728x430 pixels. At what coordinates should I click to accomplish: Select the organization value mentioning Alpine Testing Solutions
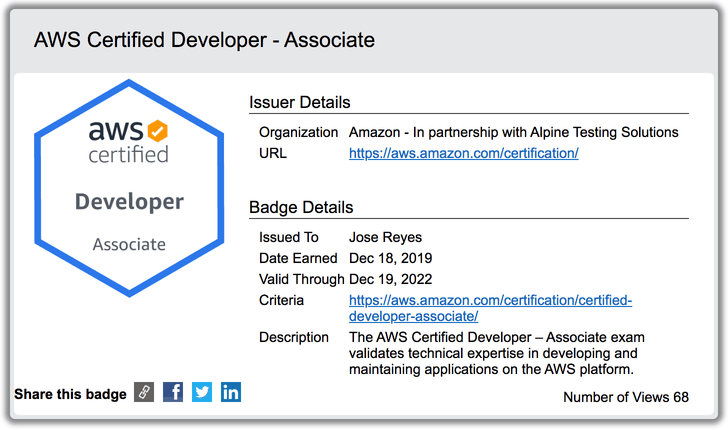click(x=514, y=132)
